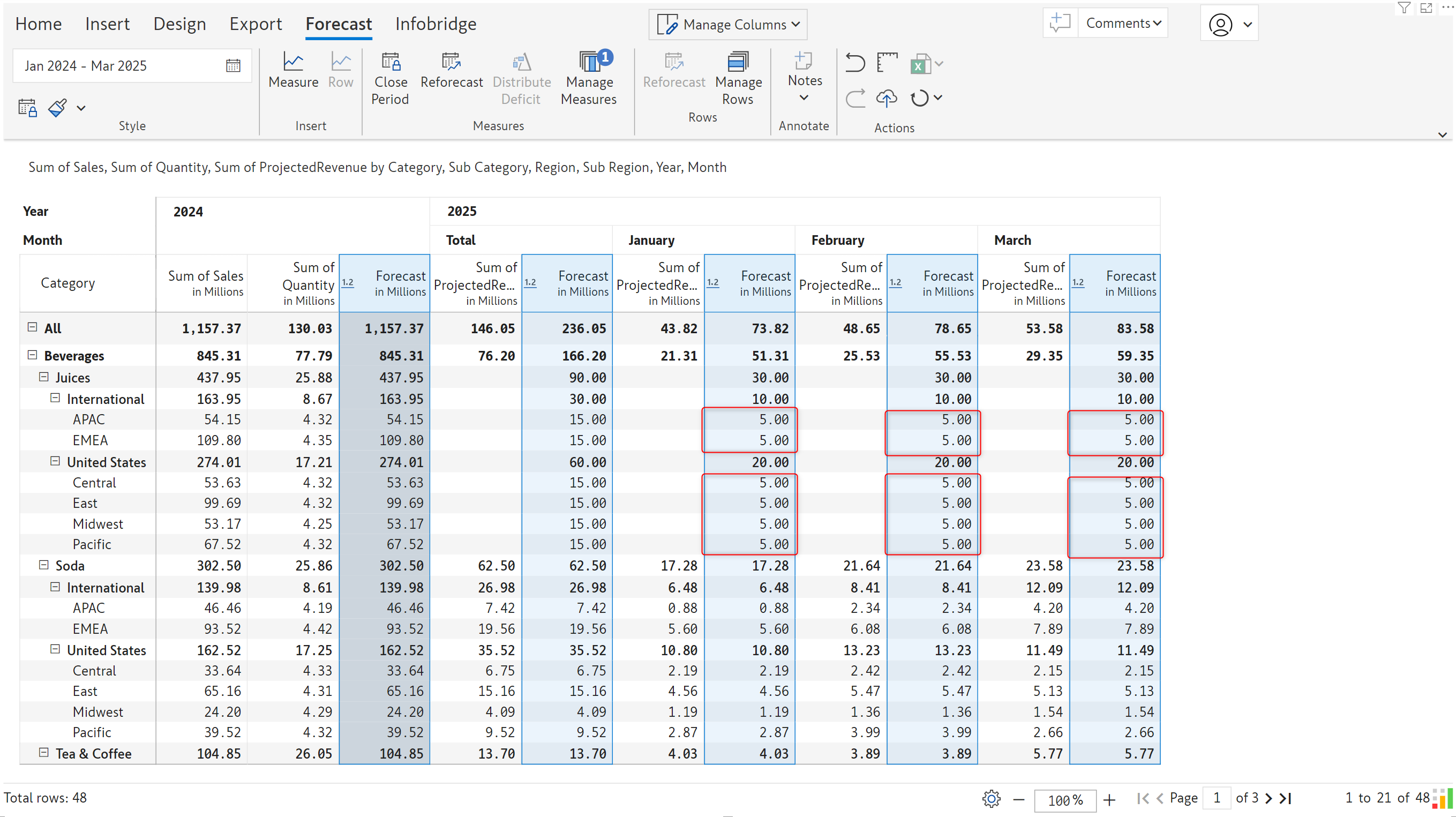The height and width of the screenshot is (817, 1456).
Task: Collapse the All row
Action: pyautogui.click(x=32, y=327)
